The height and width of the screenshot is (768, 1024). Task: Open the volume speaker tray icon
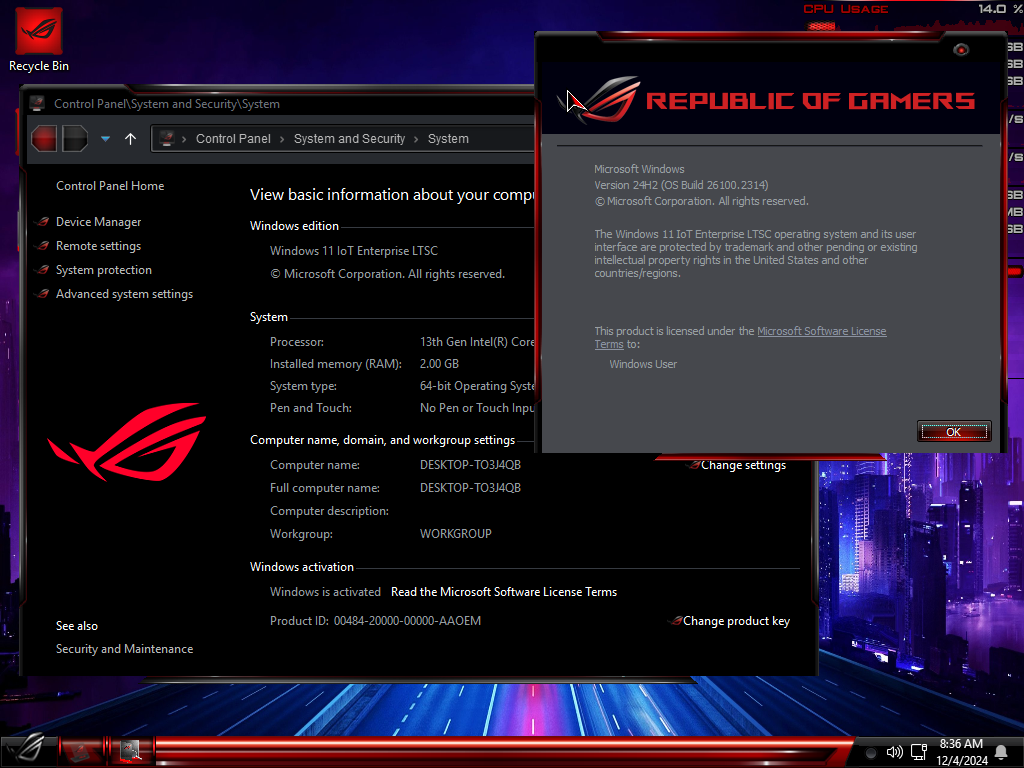894,752
